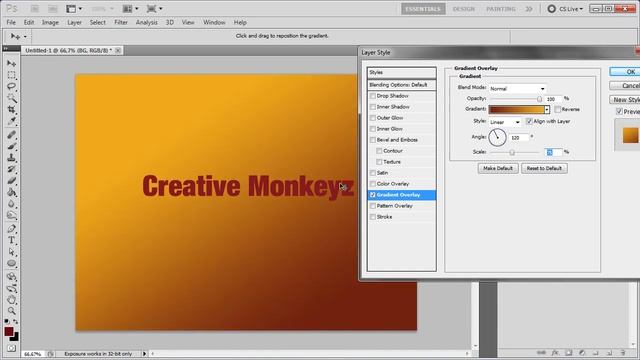This screenshot has width=640, height=360.
Task: Enable the Inner Glow checkbox
Action: pos(373,129)
